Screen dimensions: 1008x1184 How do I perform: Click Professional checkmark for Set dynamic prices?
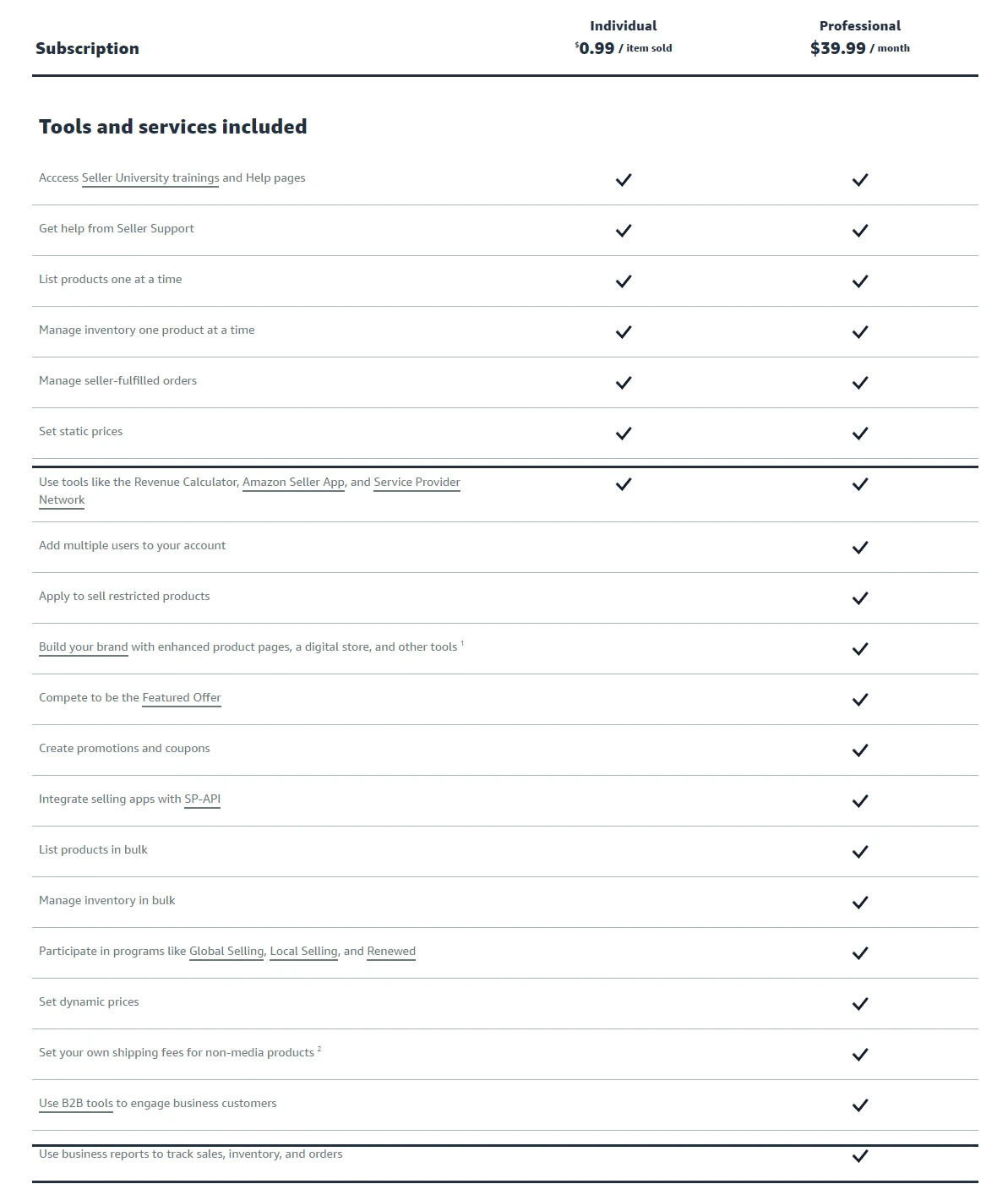coord(860,1004)
